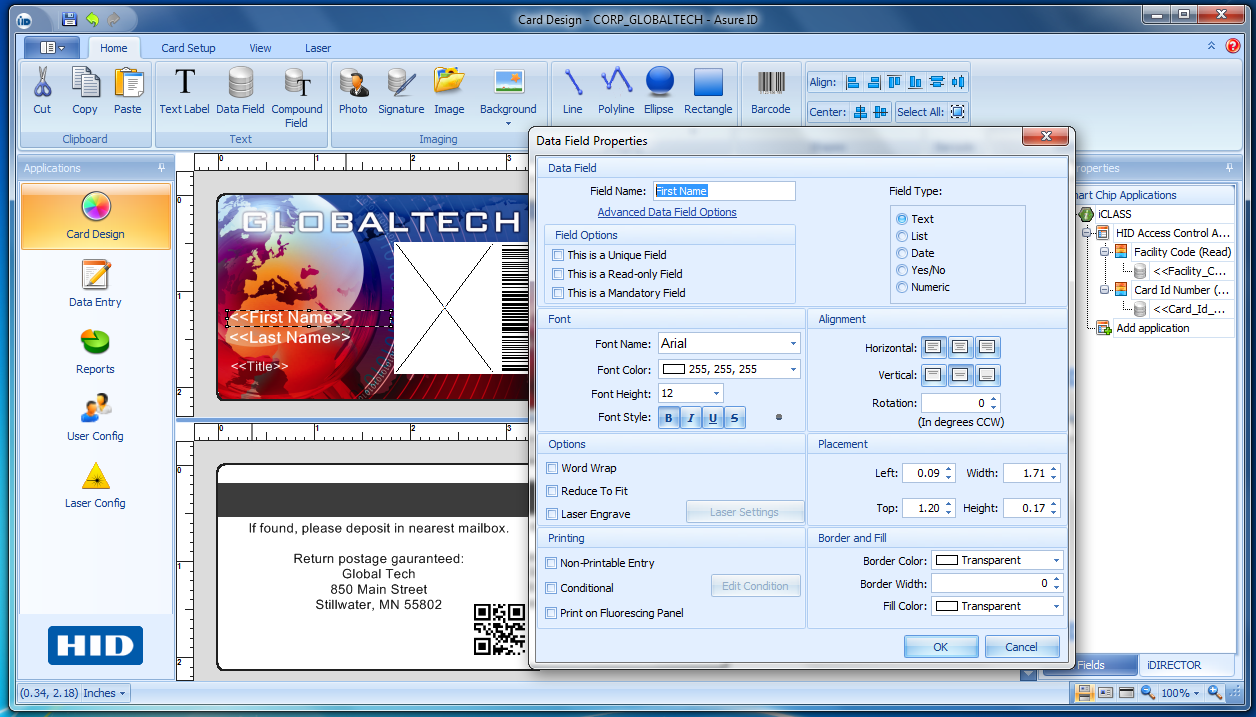Click zoom out magnifier in status bar
The image size is (1256, 717).
point(1148,693)
